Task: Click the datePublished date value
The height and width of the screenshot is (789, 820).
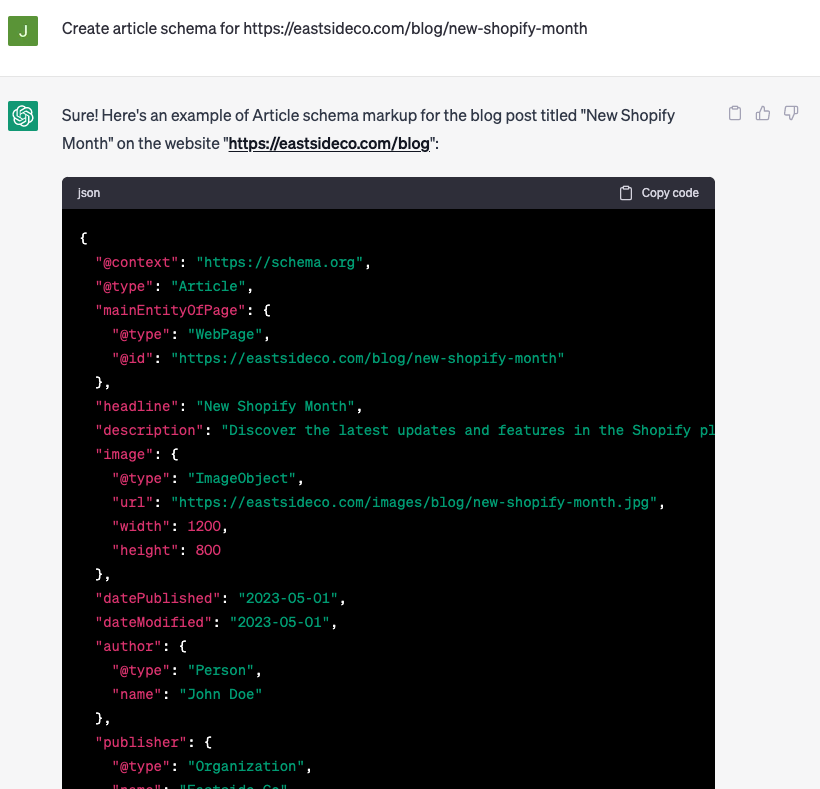Action: pyautogui.click(x=290, y=598)
